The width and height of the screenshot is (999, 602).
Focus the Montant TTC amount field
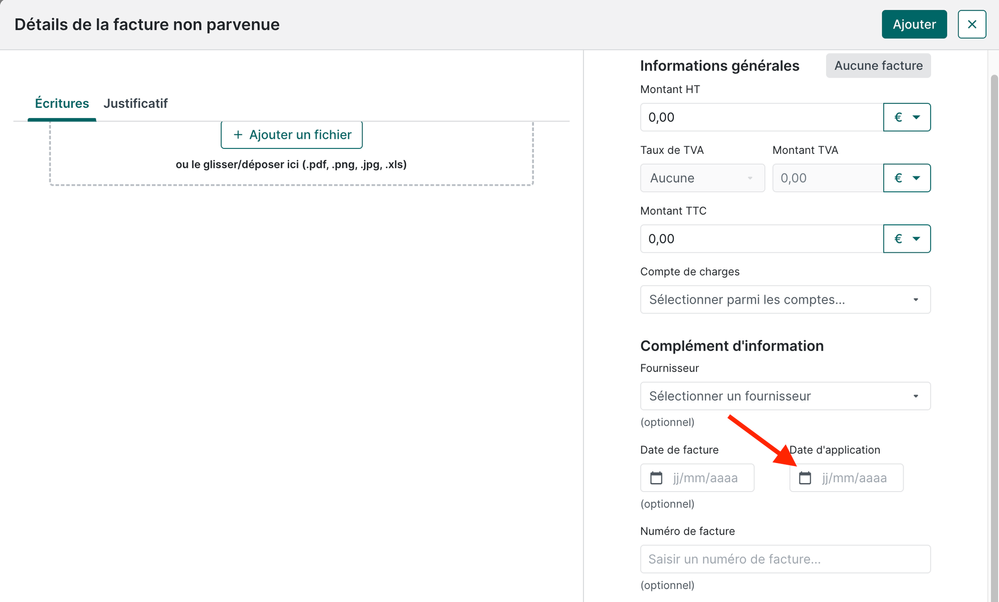761,239
